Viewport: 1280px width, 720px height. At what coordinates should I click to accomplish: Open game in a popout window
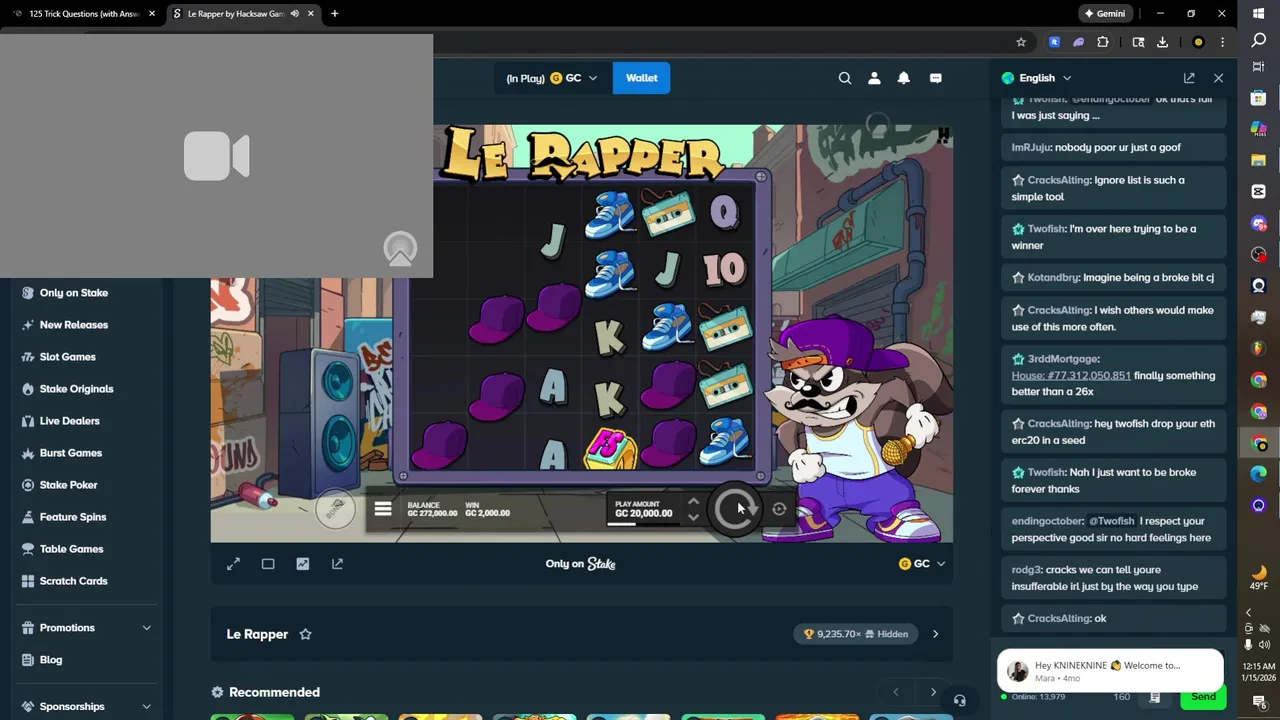click(337, 564)
